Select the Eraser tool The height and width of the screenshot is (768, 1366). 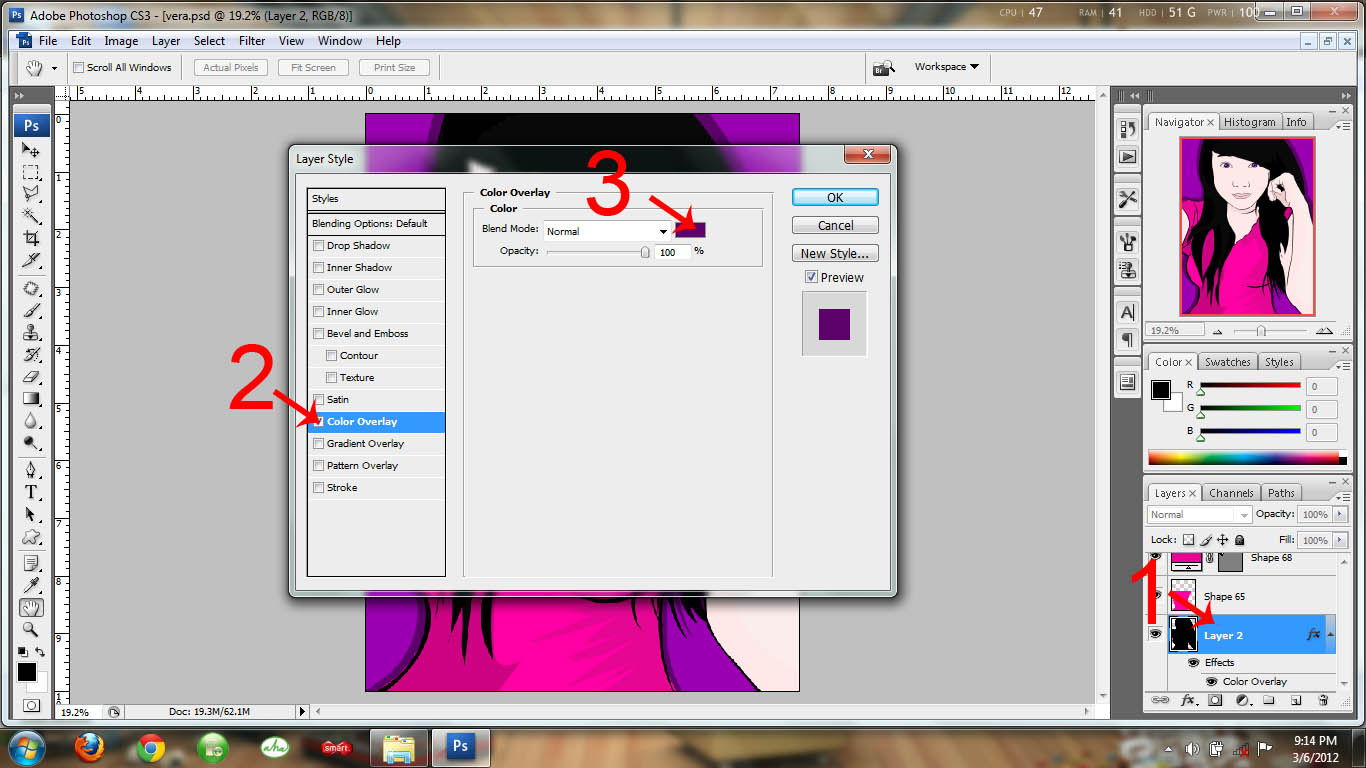click(x=31, y=377)
